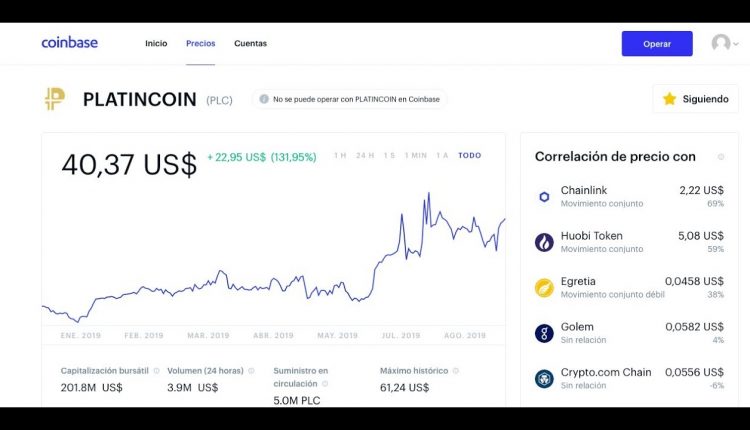The height and width of the screenshot is (430, 750).
Task: Click the Egretia yellow feather icon
Action: pos(544,287)
